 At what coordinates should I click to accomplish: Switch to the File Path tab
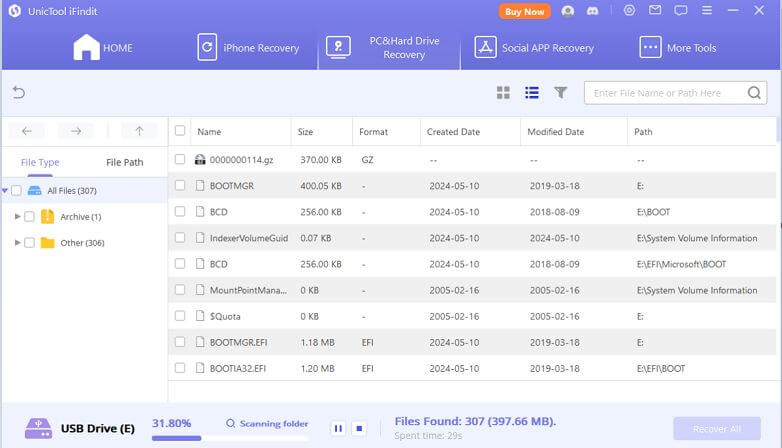coord(125,162)
